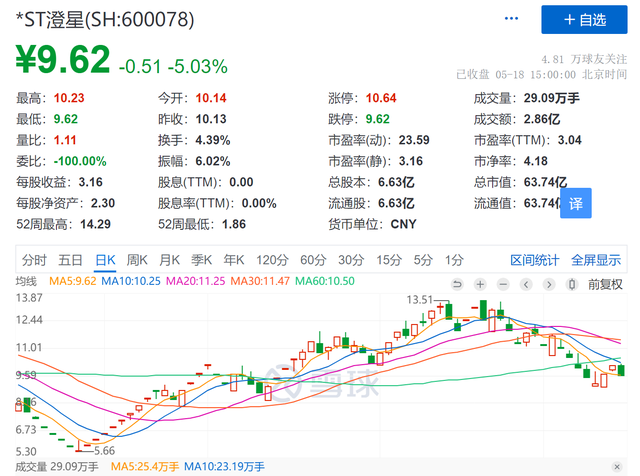Switch to the 120分 interval tab
This screenshot has height=476, width=640.
(272, 260)
